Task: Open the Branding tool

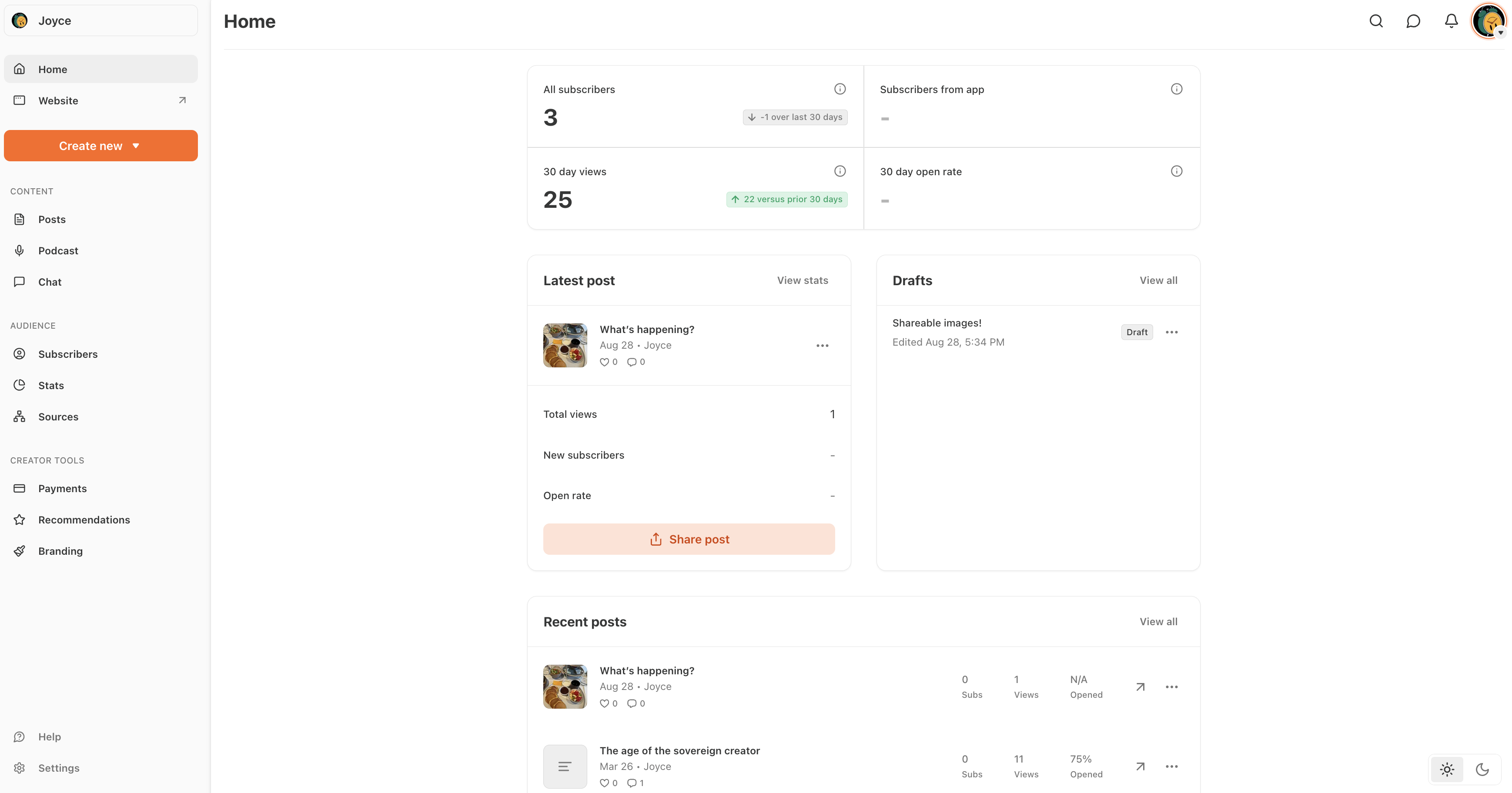Action: click(x=60, y=551)
